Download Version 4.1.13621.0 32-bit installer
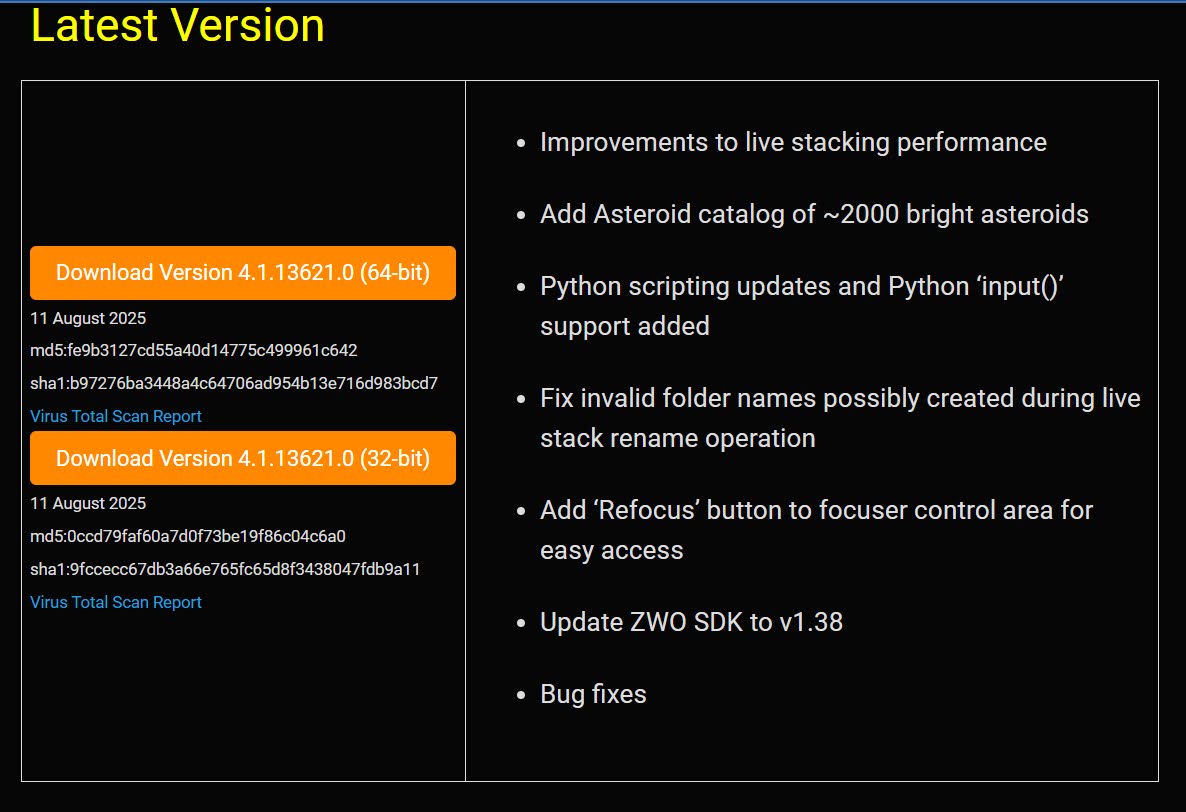1186x812 pixels. [243, 458]
